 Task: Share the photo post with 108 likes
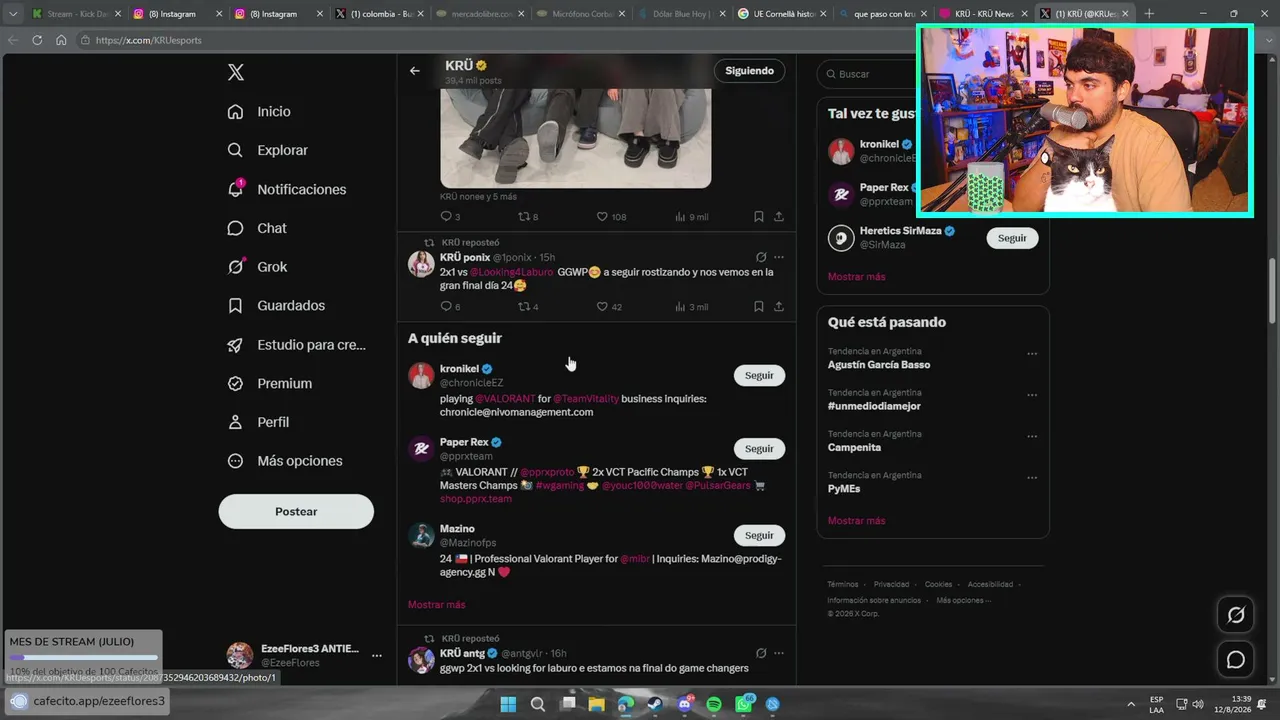tap(779, 217)
